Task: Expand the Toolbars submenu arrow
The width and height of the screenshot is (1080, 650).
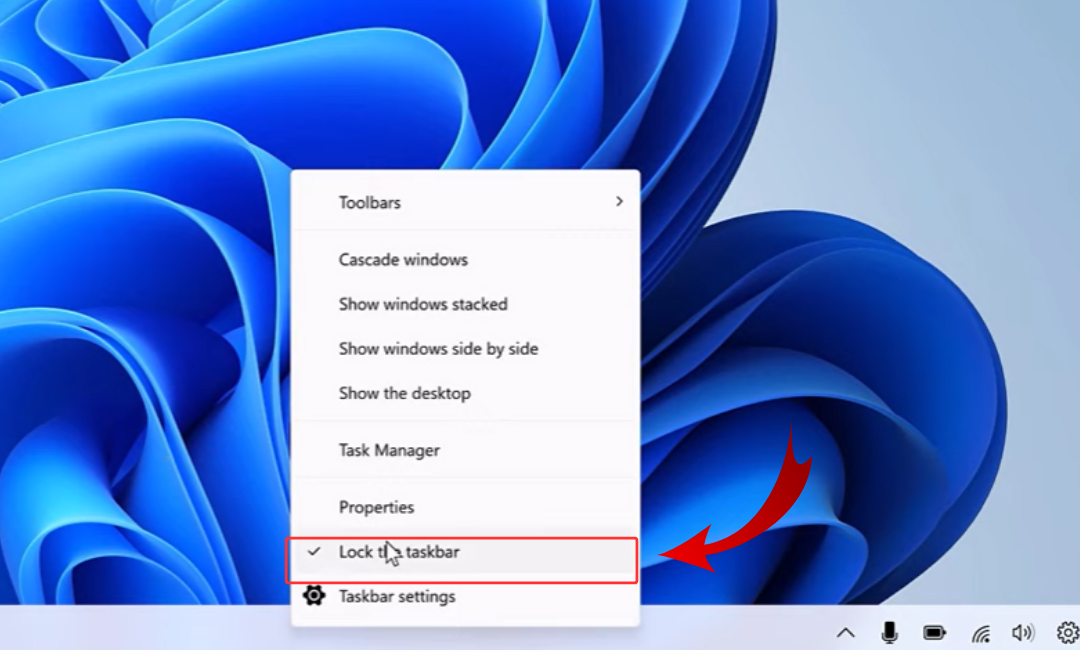Action: [x=619, y=202]
